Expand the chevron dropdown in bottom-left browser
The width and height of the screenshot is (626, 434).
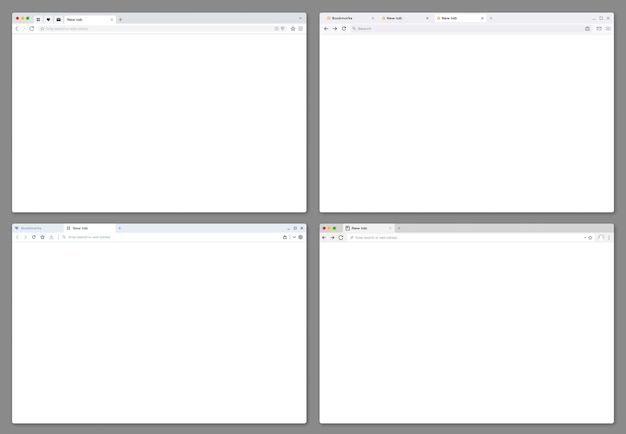tap(294, 237)
